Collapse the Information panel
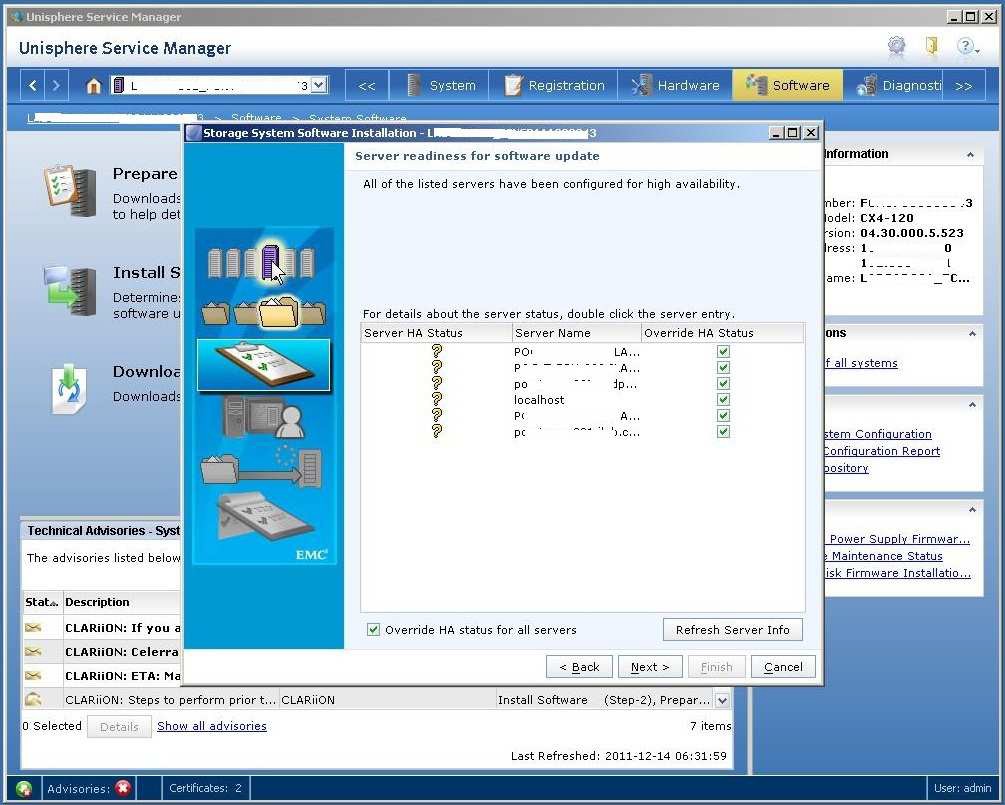1005x805 pixels. [x=970, y=154]
